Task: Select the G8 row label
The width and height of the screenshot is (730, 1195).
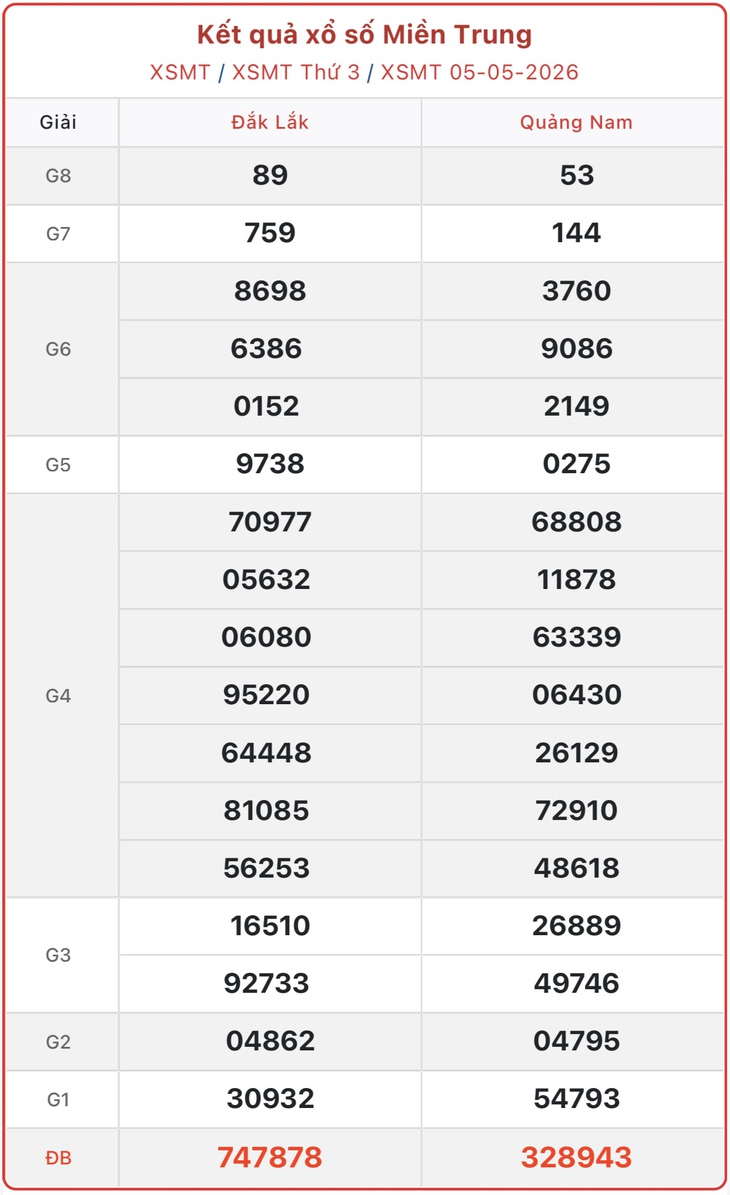Action: 59,175
